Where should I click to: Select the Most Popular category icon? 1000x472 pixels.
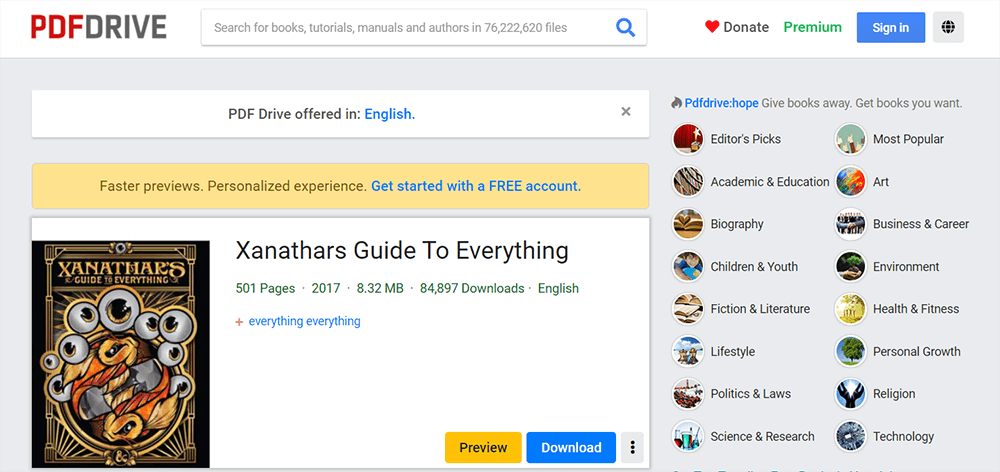[850, 139]
